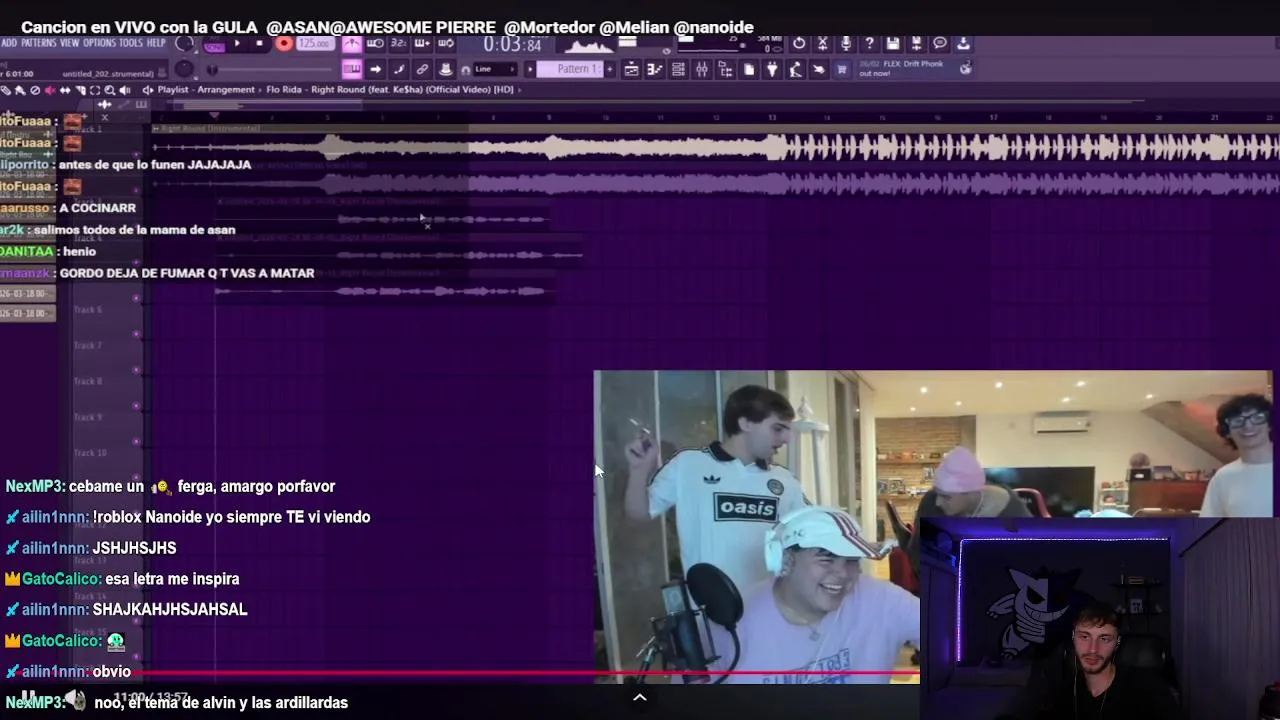Select the zoom tool in playlist toolbar
The width and height of the screenshot is (1280, 720).
pos(110,89)
